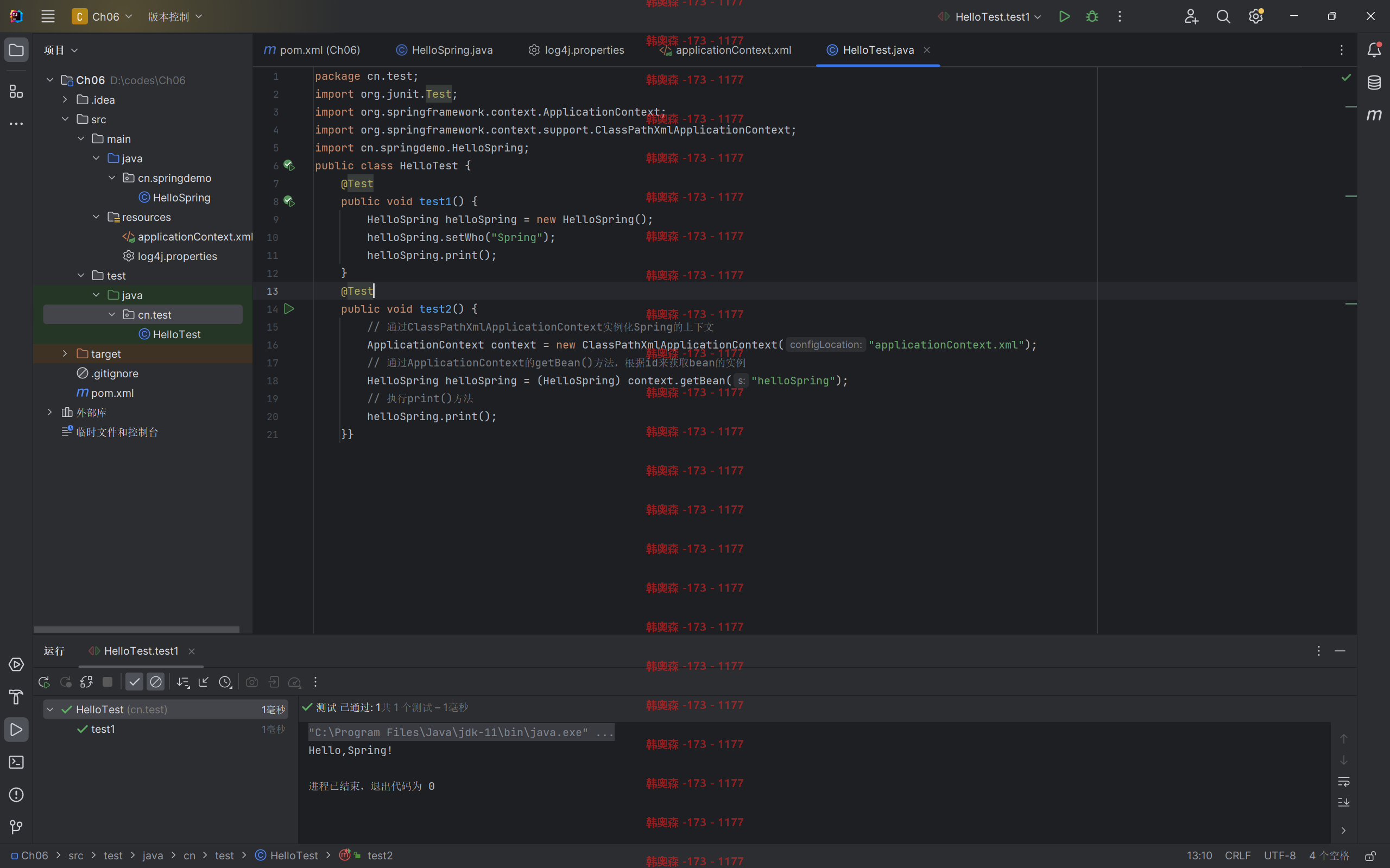Image resolution: width=1390 pixels, height=868 pixels.
Task: Expand the .idea folder
Action: [x=65, y=100]
